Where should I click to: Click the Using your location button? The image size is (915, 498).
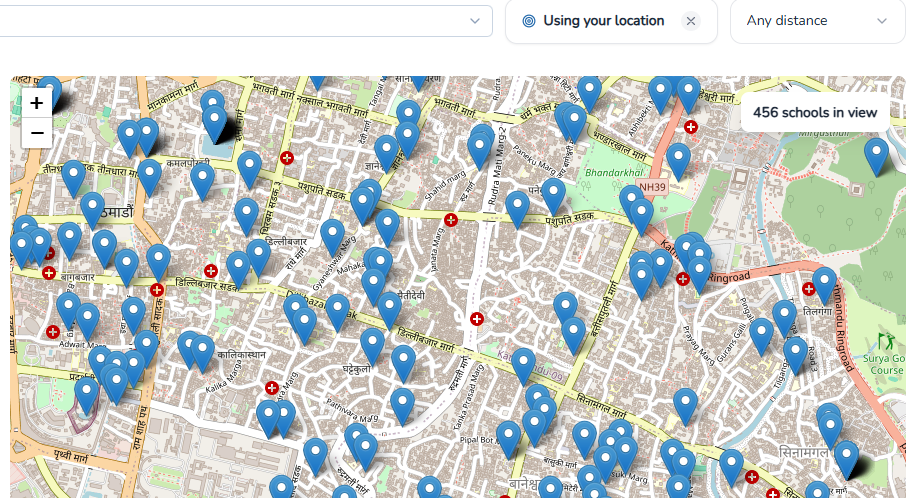coord(603,21)
